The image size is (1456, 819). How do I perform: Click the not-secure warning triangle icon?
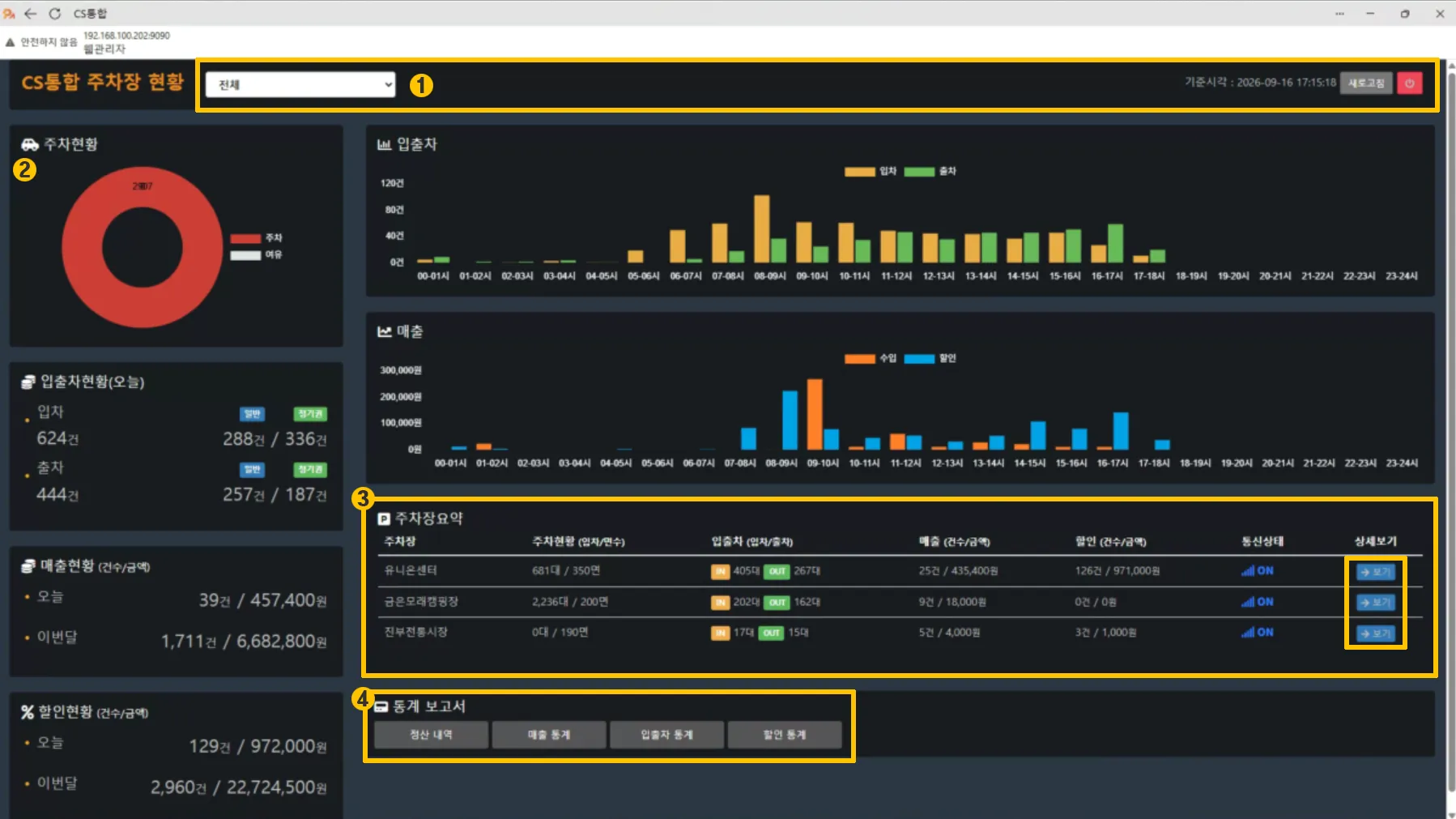10,42
